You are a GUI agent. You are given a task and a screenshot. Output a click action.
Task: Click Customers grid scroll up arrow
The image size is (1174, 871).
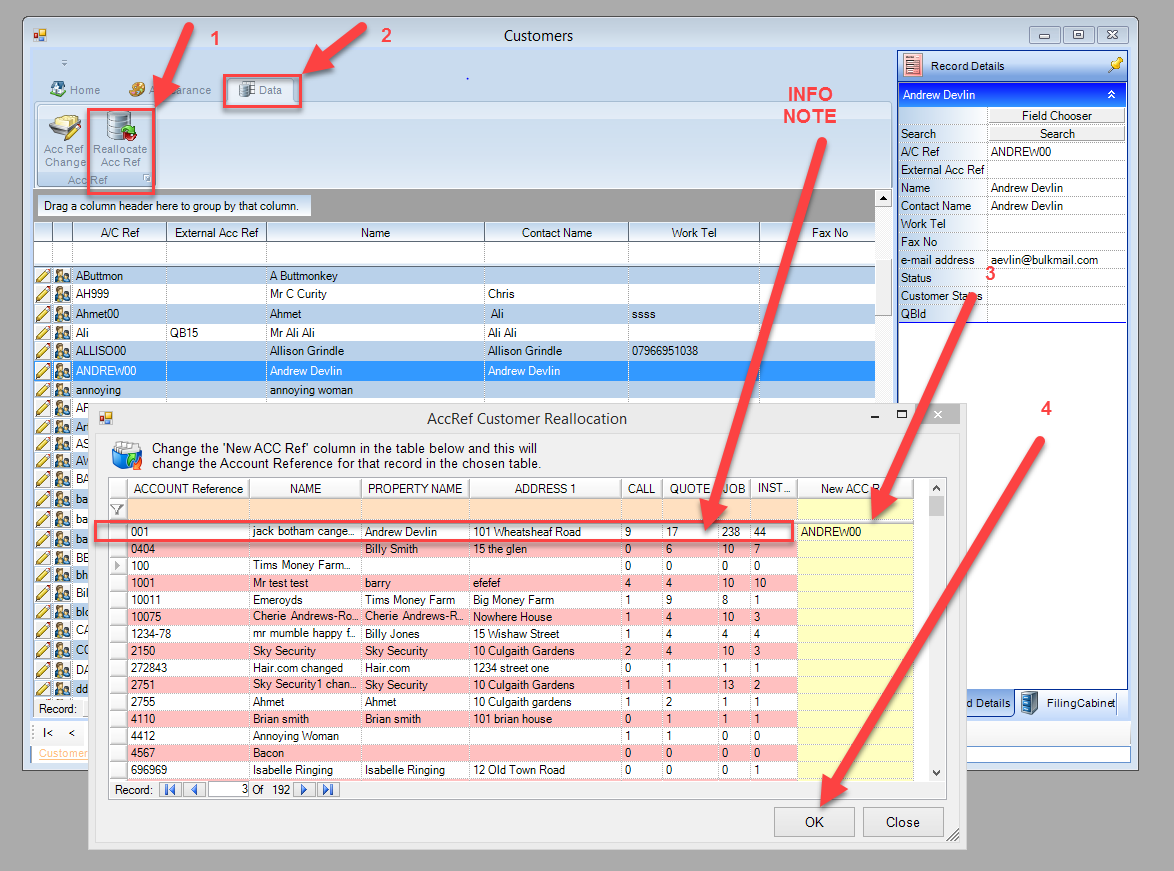pos(883,198)
